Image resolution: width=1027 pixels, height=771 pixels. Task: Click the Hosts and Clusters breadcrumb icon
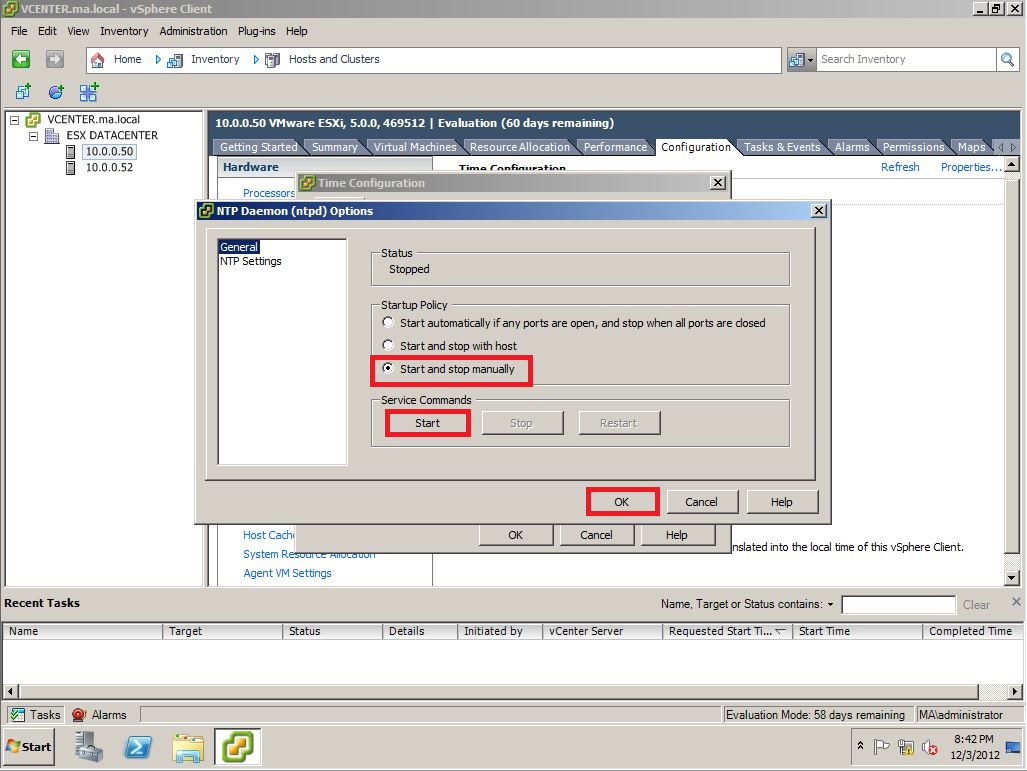coord(272,60)
